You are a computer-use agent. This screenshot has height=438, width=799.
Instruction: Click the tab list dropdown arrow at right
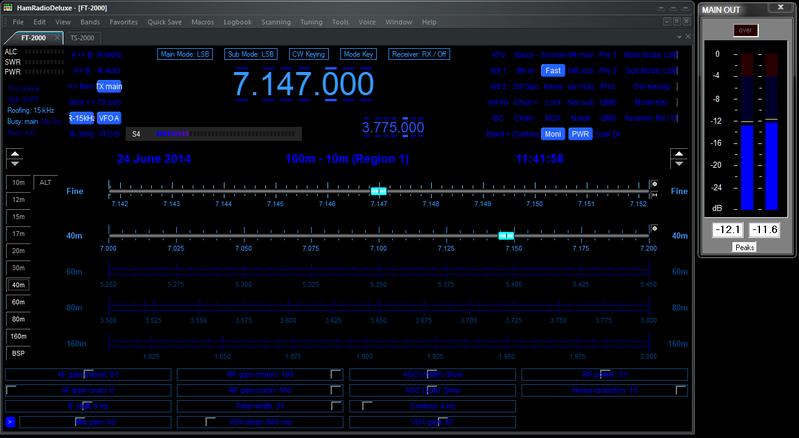[679, 37]
